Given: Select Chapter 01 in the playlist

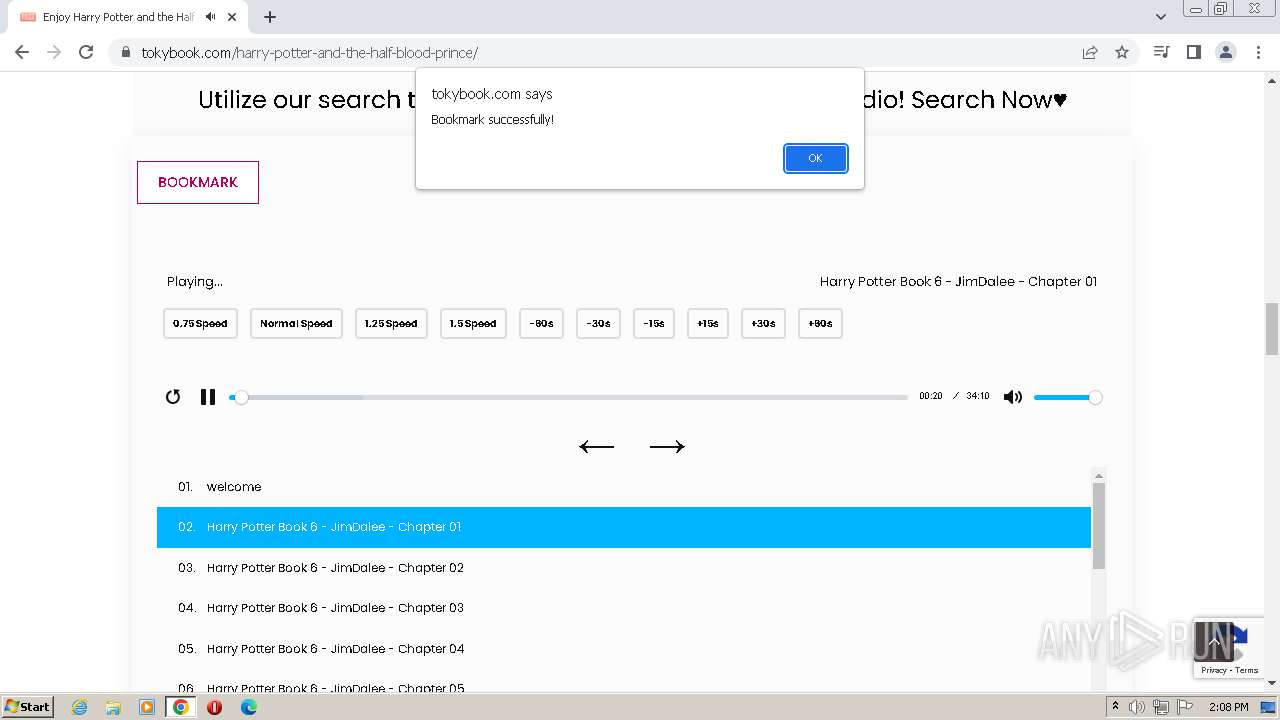Looking at the screenshot, I should click(x=623, y=527).
